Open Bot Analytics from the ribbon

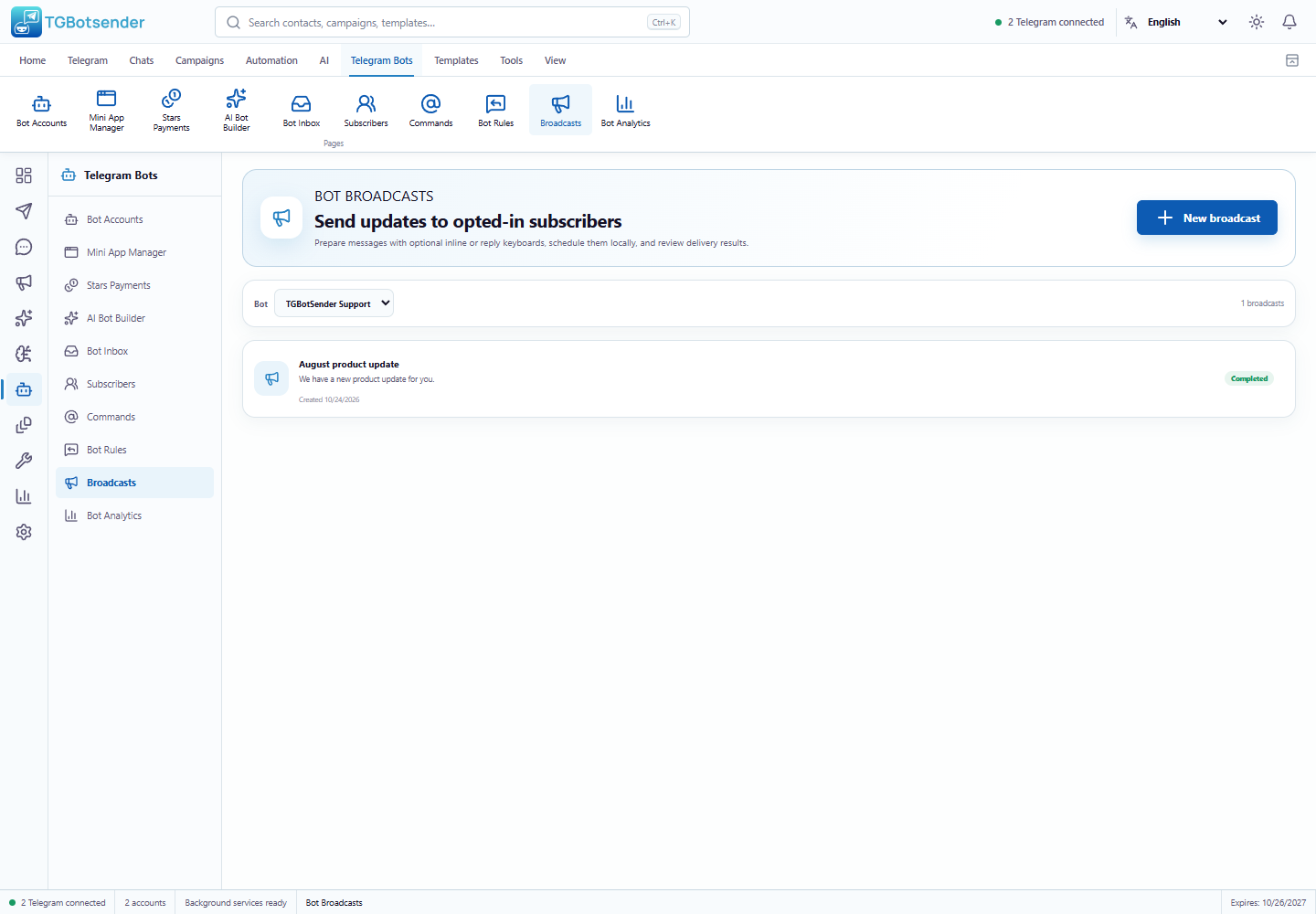[626, 110]
